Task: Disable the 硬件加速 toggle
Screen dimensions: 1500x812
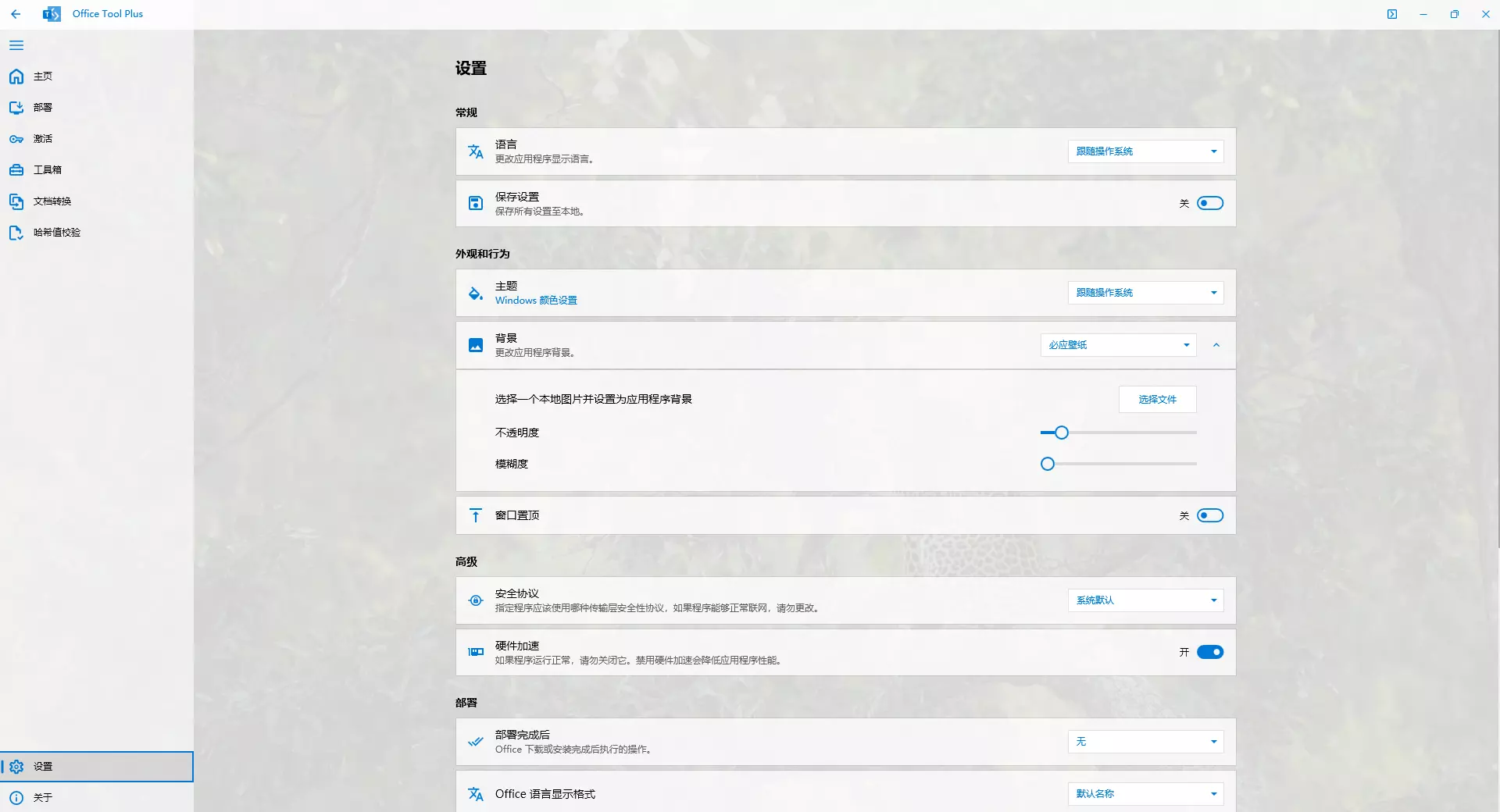Action: click(1209, 652)
